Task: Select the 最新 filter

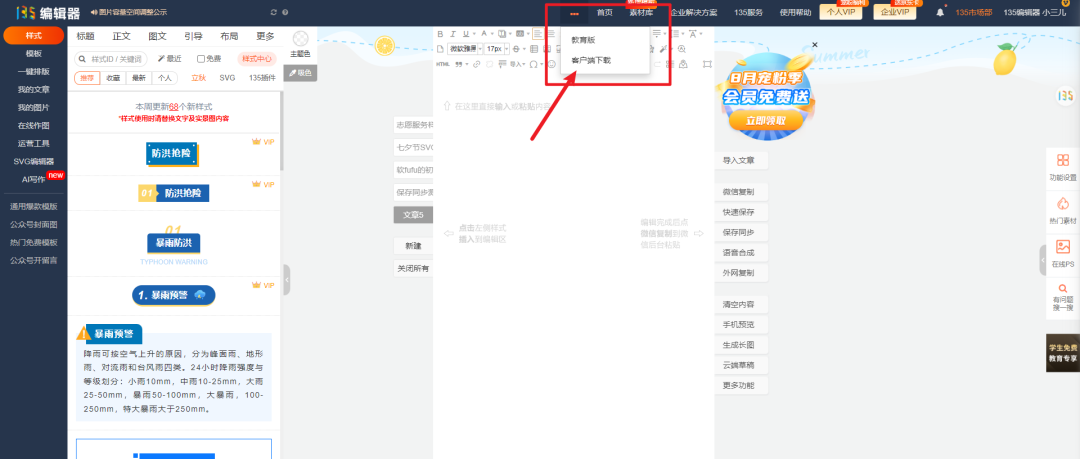Action: tap(138, 78)
